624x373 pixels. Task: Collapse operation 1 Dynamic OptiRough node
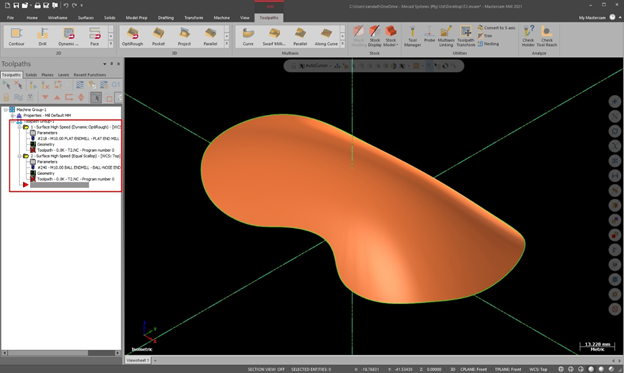click(x=19, y=127)
